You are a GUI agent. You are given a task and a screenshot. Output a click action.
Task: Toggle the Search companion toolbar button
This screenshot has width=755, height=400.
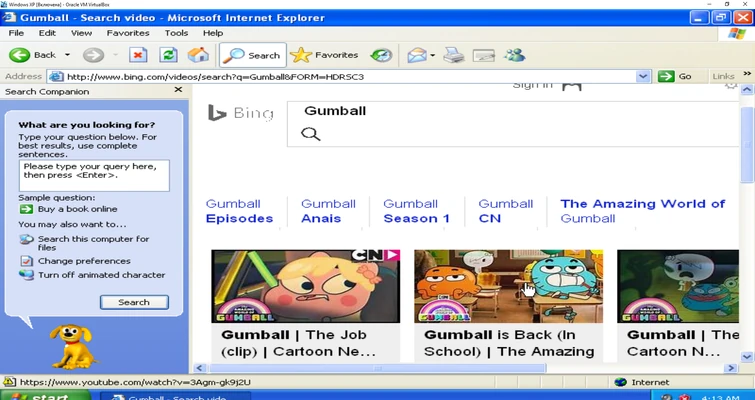point(253,55)
